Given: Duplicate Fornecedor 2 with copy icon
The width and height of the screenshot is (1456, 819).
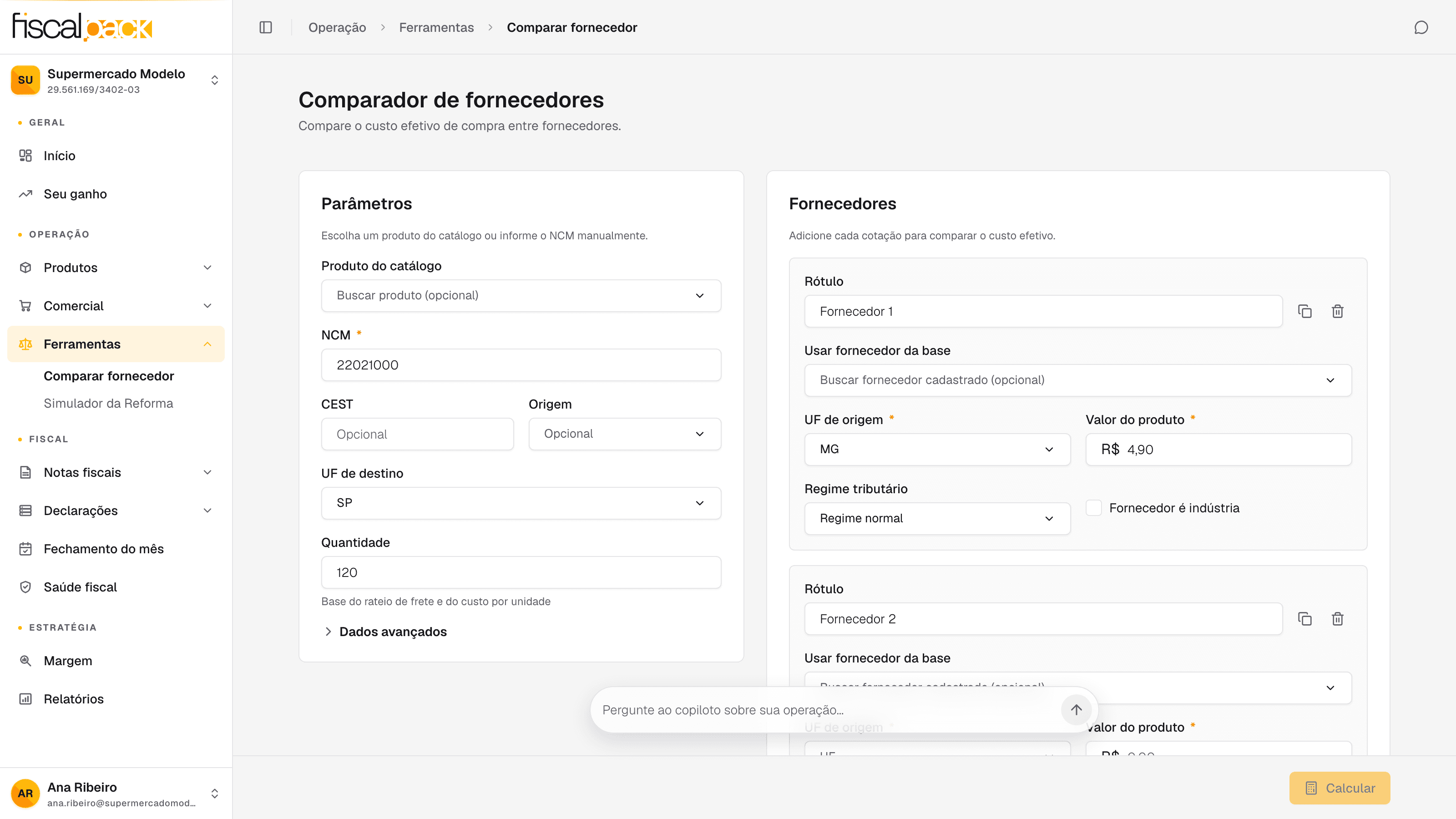Looking at the screenshot, I should (1305, 619).
